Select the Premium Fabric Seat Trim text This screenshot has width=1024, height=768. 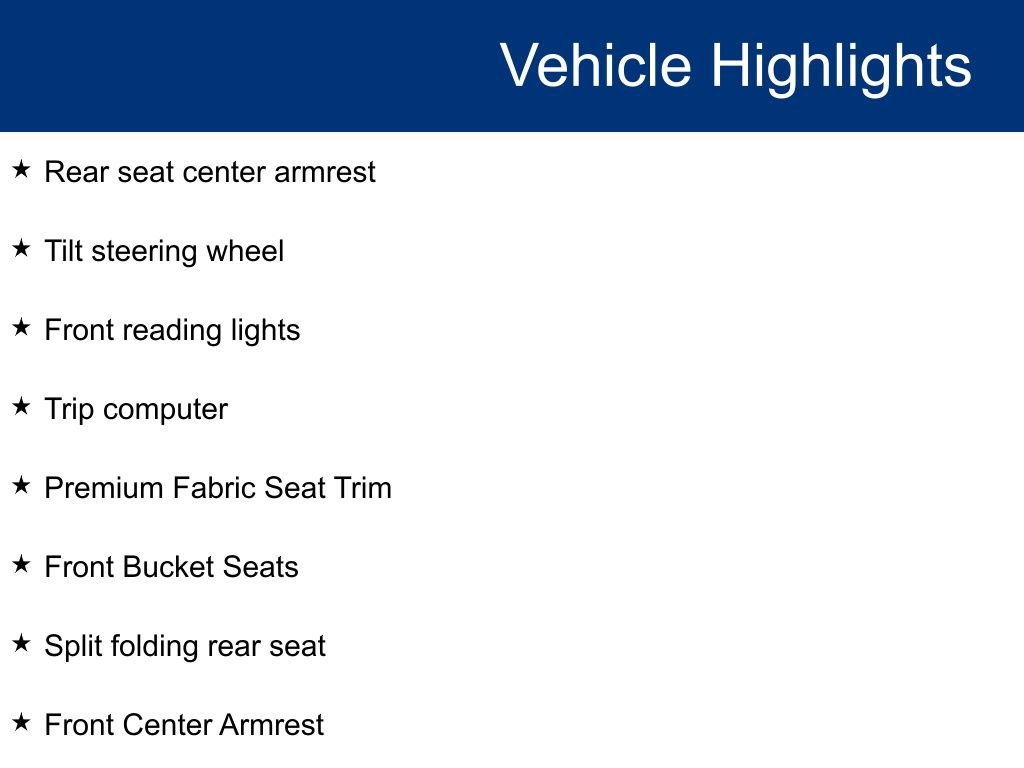218,488
